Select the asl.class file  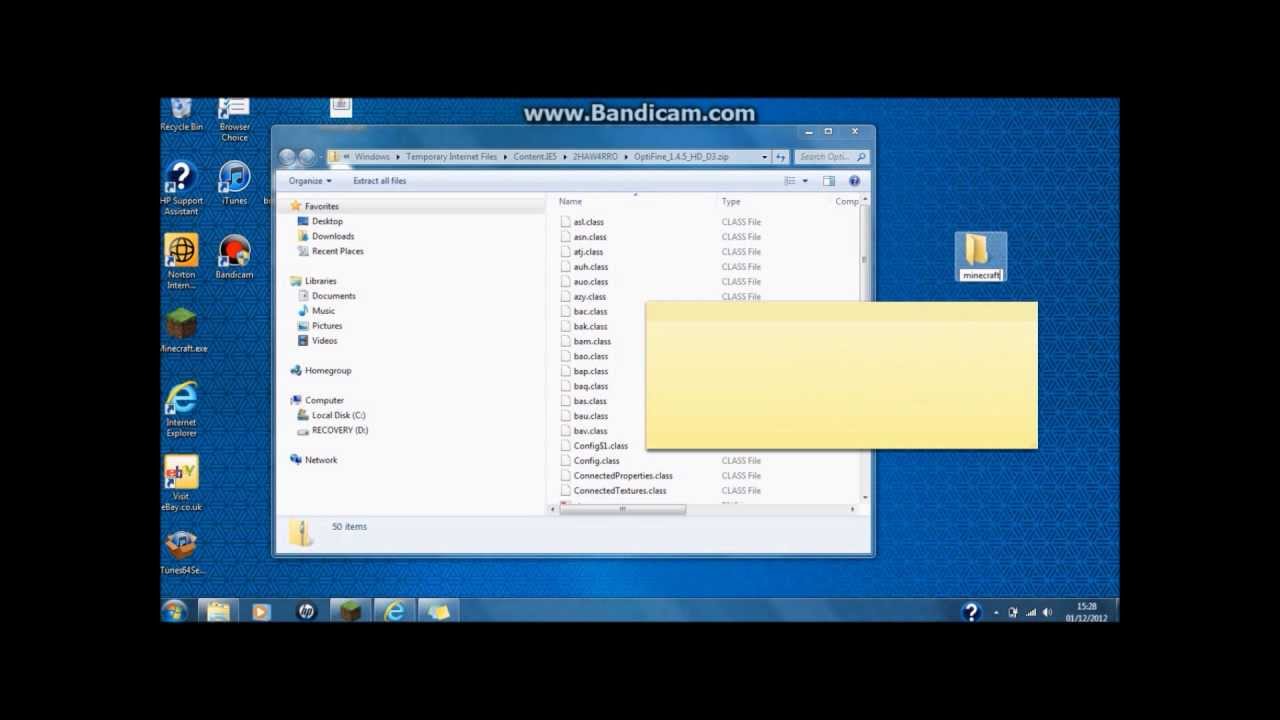click(588, 222)
